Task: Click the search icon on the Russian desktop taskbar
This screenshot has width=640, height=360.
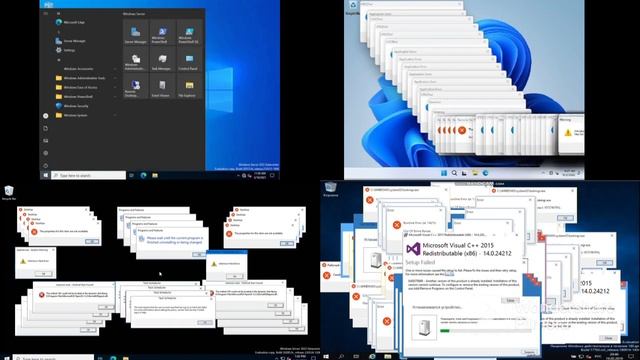Action: point(341,356)
